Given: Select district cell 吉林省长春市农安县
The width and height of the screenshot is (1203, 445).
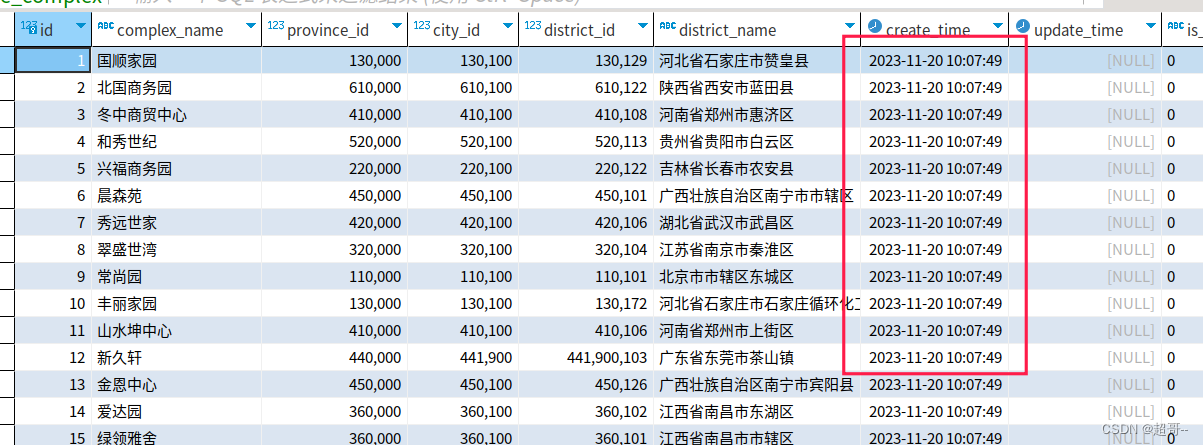Looking at the screenshot, I should (757, 169).
